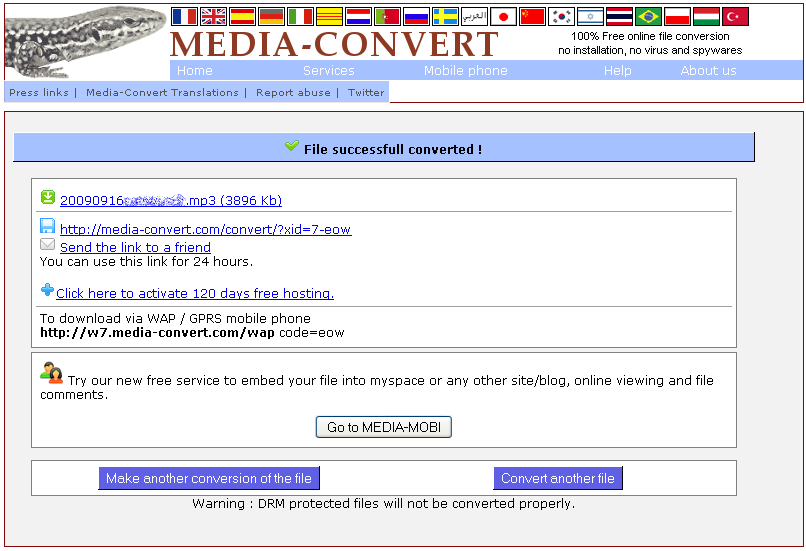Select the United Kingdom flag
The width and height of the screenshot is (806, 551).
pyautogui.click(x=213, y=16)
